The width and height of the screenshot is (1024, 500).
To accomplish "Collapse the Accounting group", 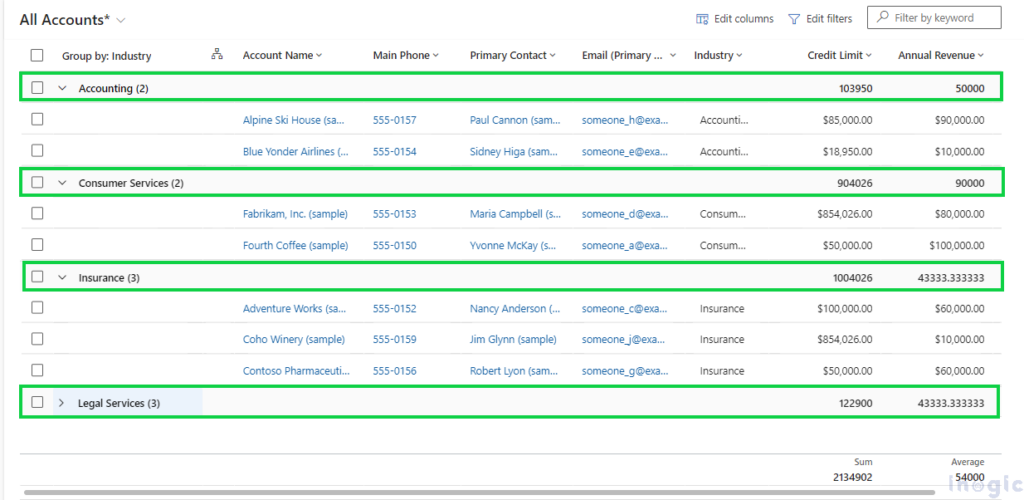I will 62,88.
